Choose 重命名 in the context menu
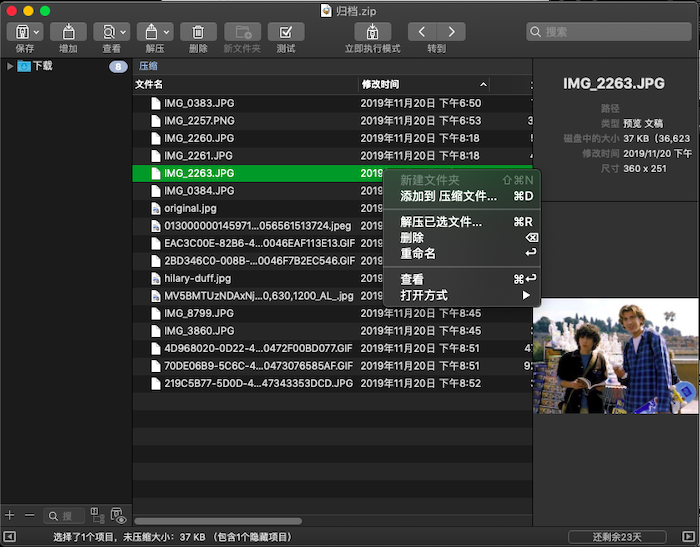The width and height of the screenshot is (700, 547). click(418, 253)
